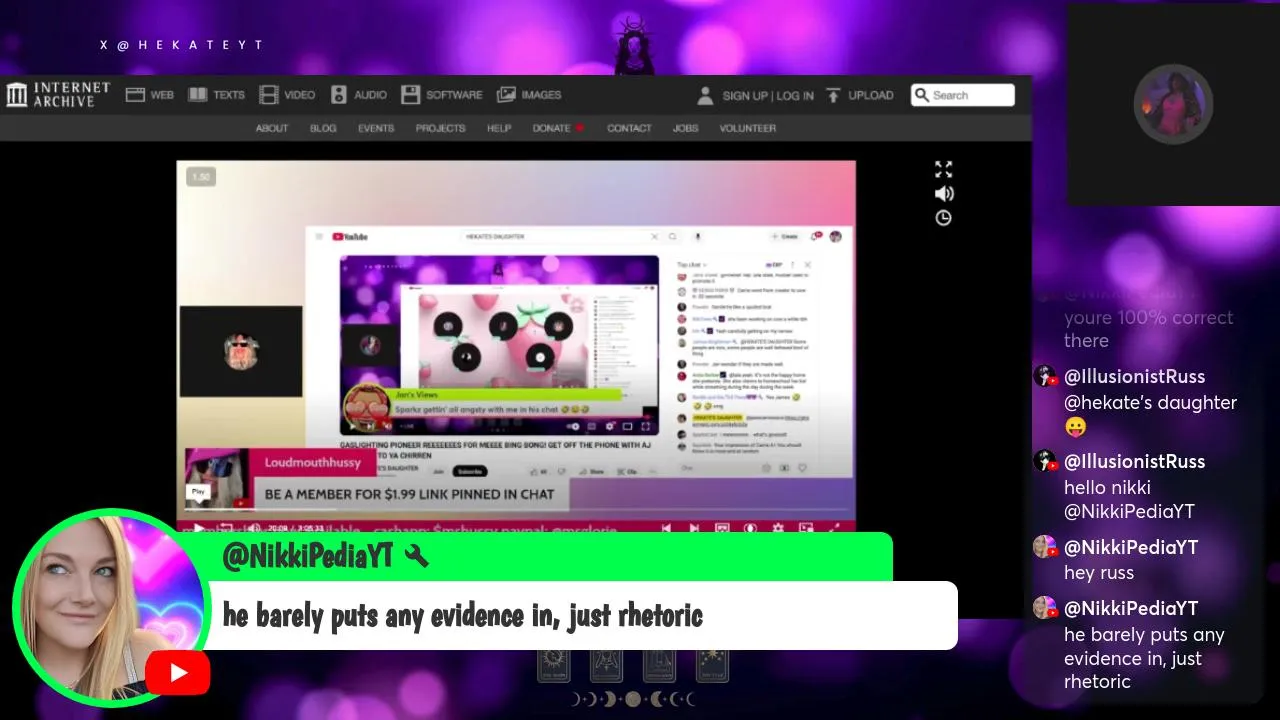Open YouTube notifications bell

(815, 237)
